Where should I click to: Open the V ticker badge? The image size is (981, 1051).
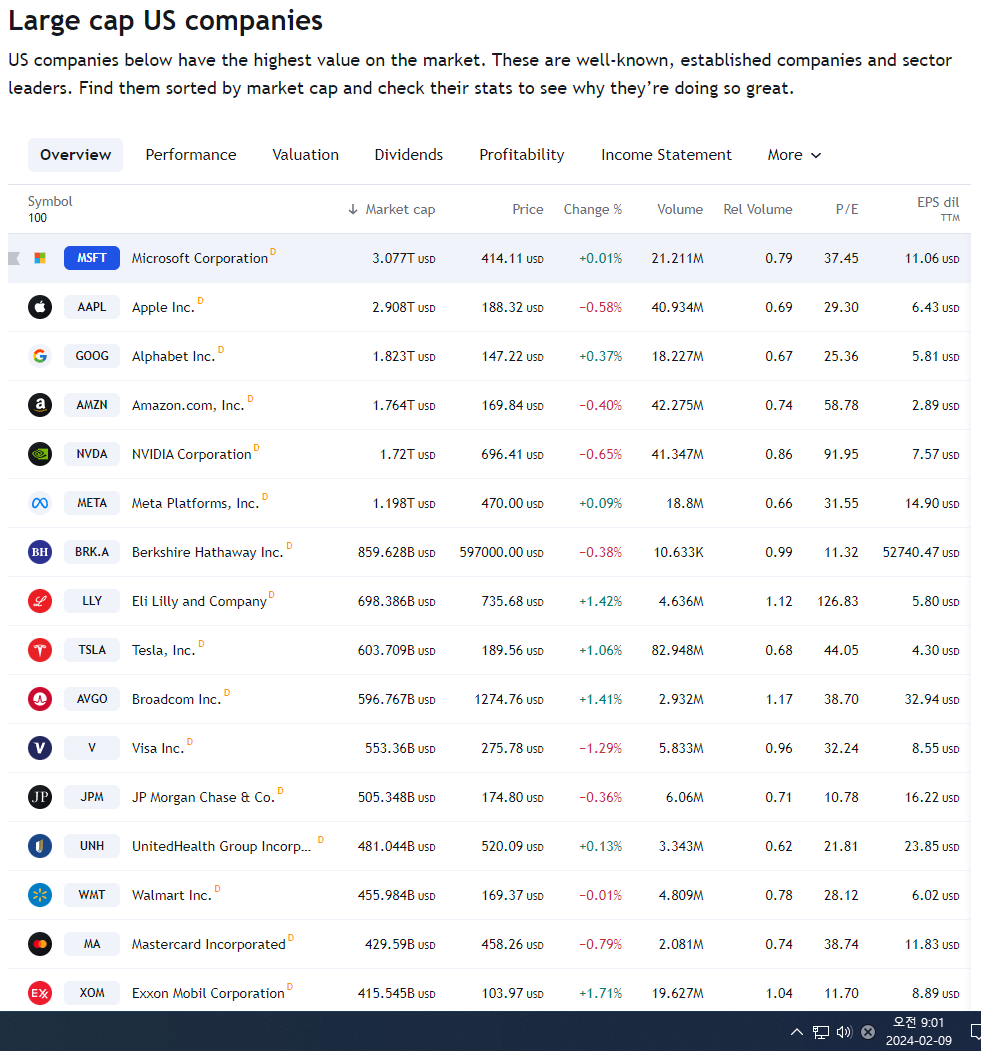click(x=92, y=747)
